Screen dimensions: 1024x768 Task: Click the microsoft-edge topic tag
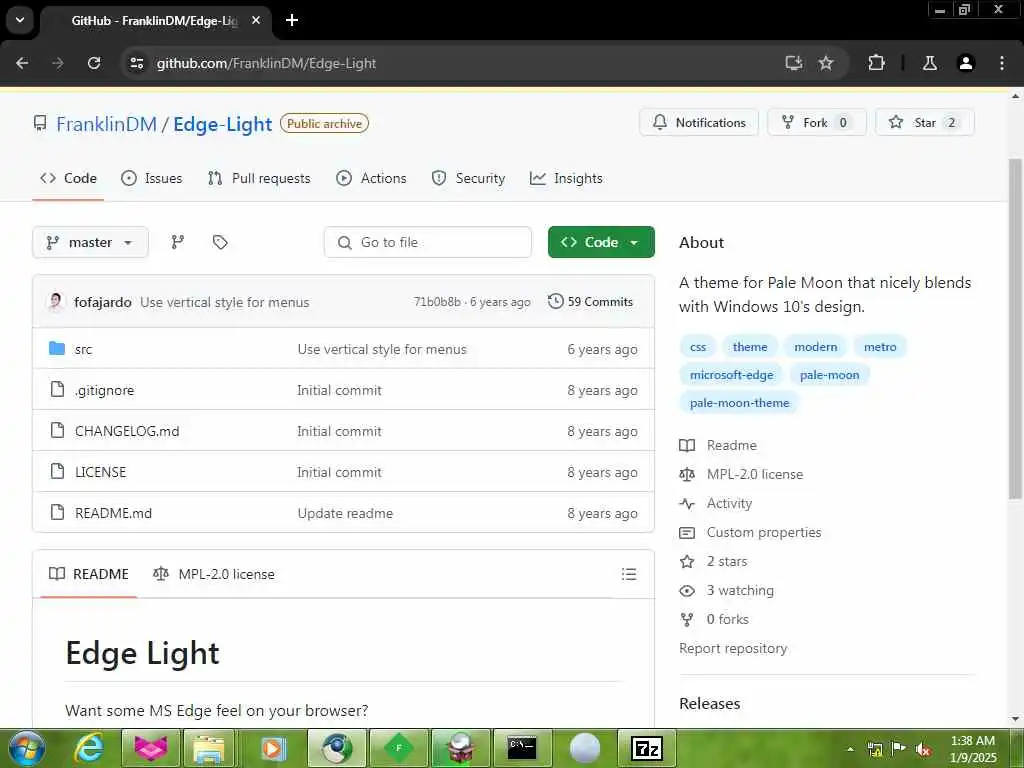coord(731,375)
